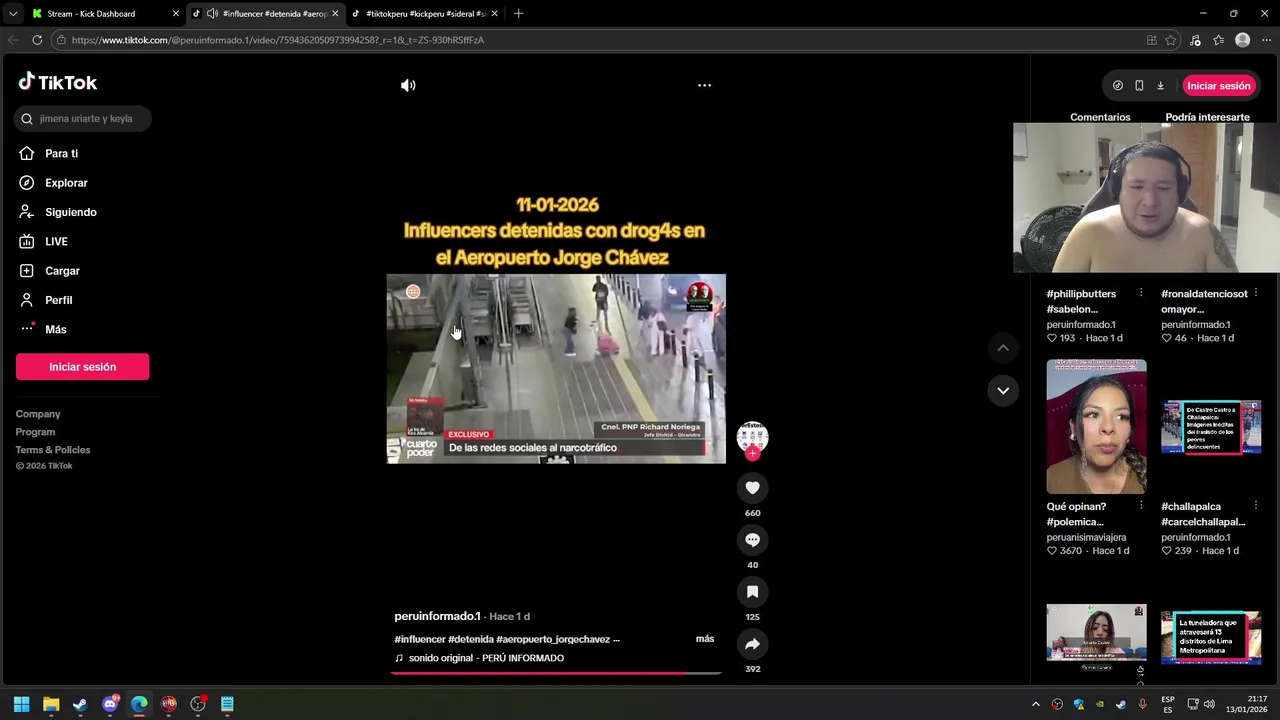Follow peruinformado.1 via the avatar plus button

(x=752, y=453)
